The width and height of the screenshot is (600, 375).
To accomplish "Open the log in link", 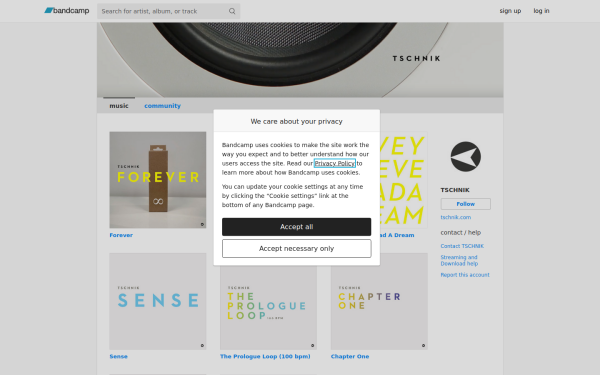I will tap(541, 11).
